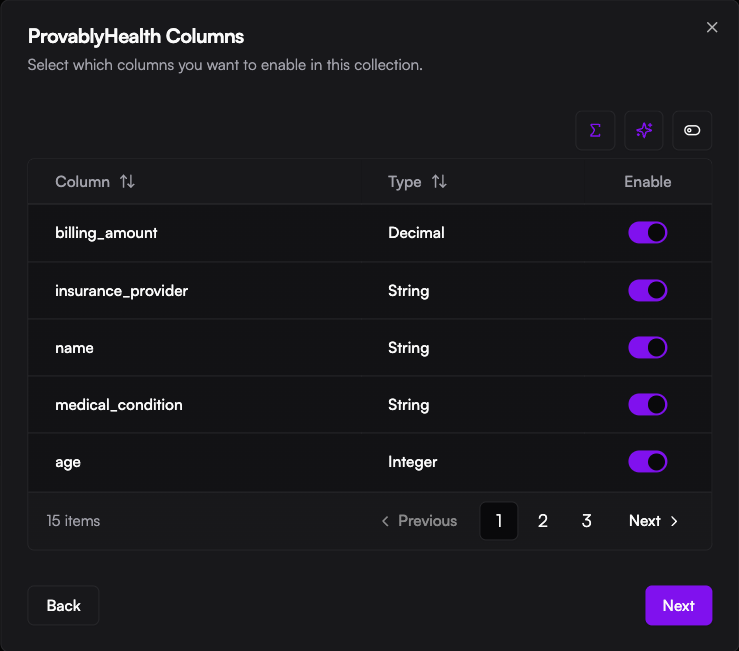Click the AI sparkles icon button
This screenshot has width=739, height=651.
coord(644,131)
